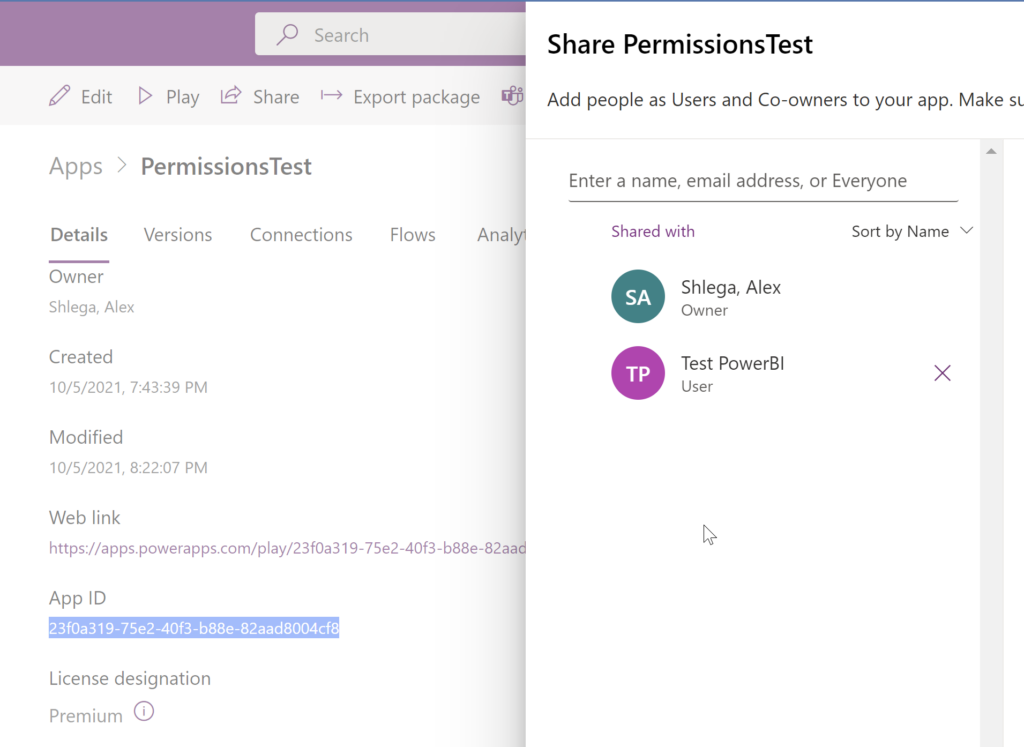Viewport: 1024px width, 747px height.
Task: Select the Shlega, Alex name in shared list
Action: pyautogui.click(x=731, y=287)
